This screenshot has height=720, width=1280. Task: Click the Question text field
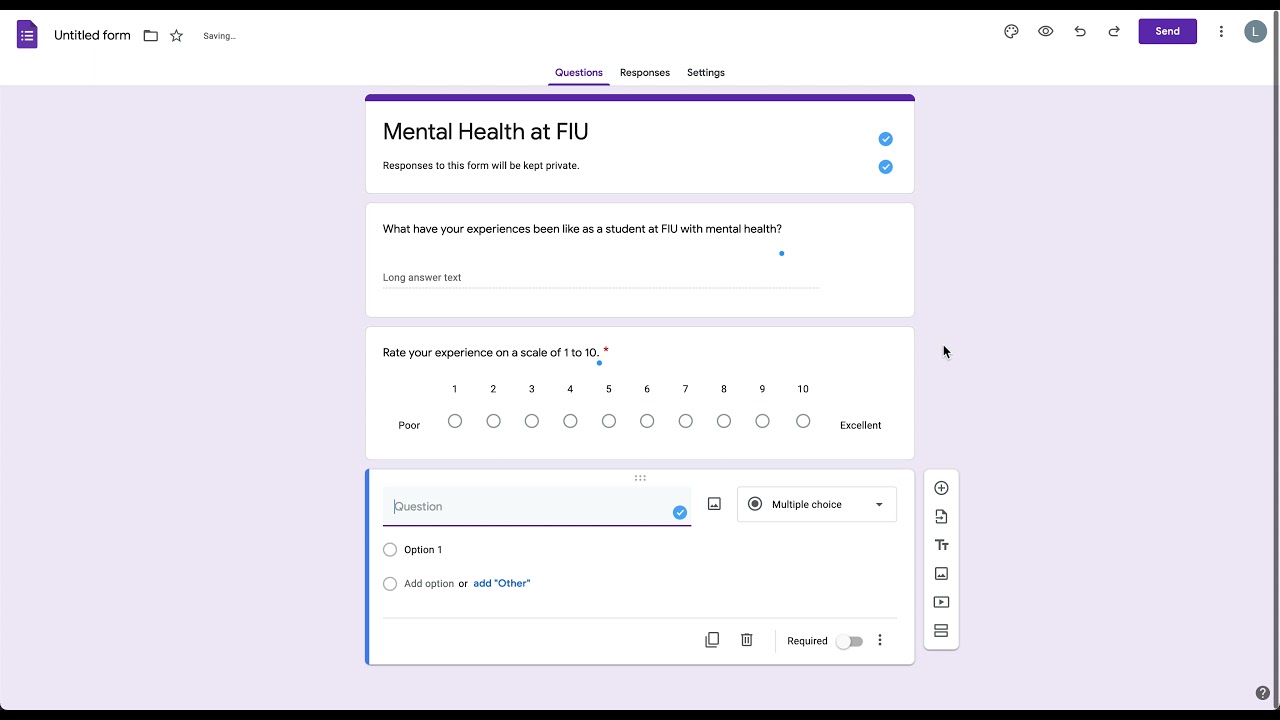(537, 506)
